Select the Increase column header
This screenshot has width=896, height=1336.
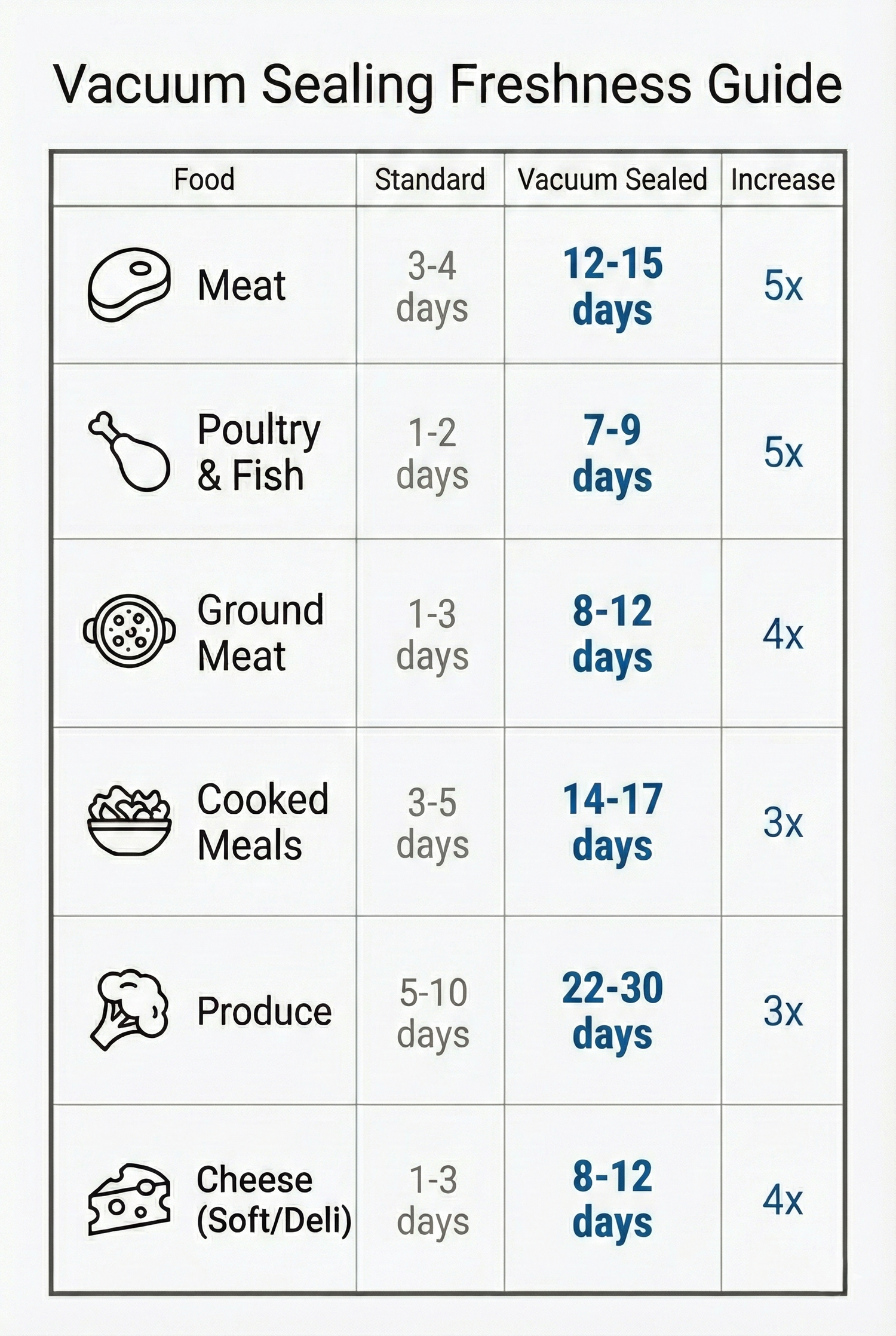(783, 179)
